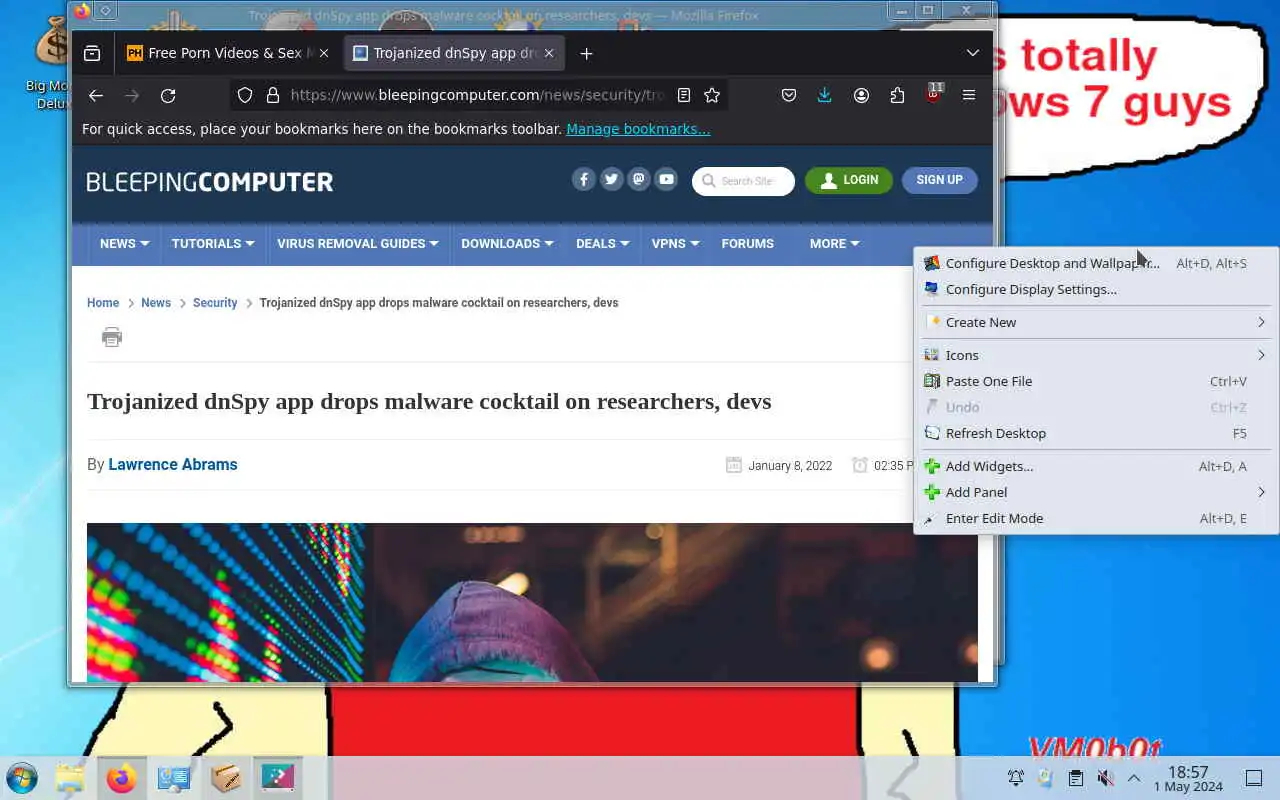Open author Lawrence Abrams link
The image size is (1280, 800).
pos(173,464)
